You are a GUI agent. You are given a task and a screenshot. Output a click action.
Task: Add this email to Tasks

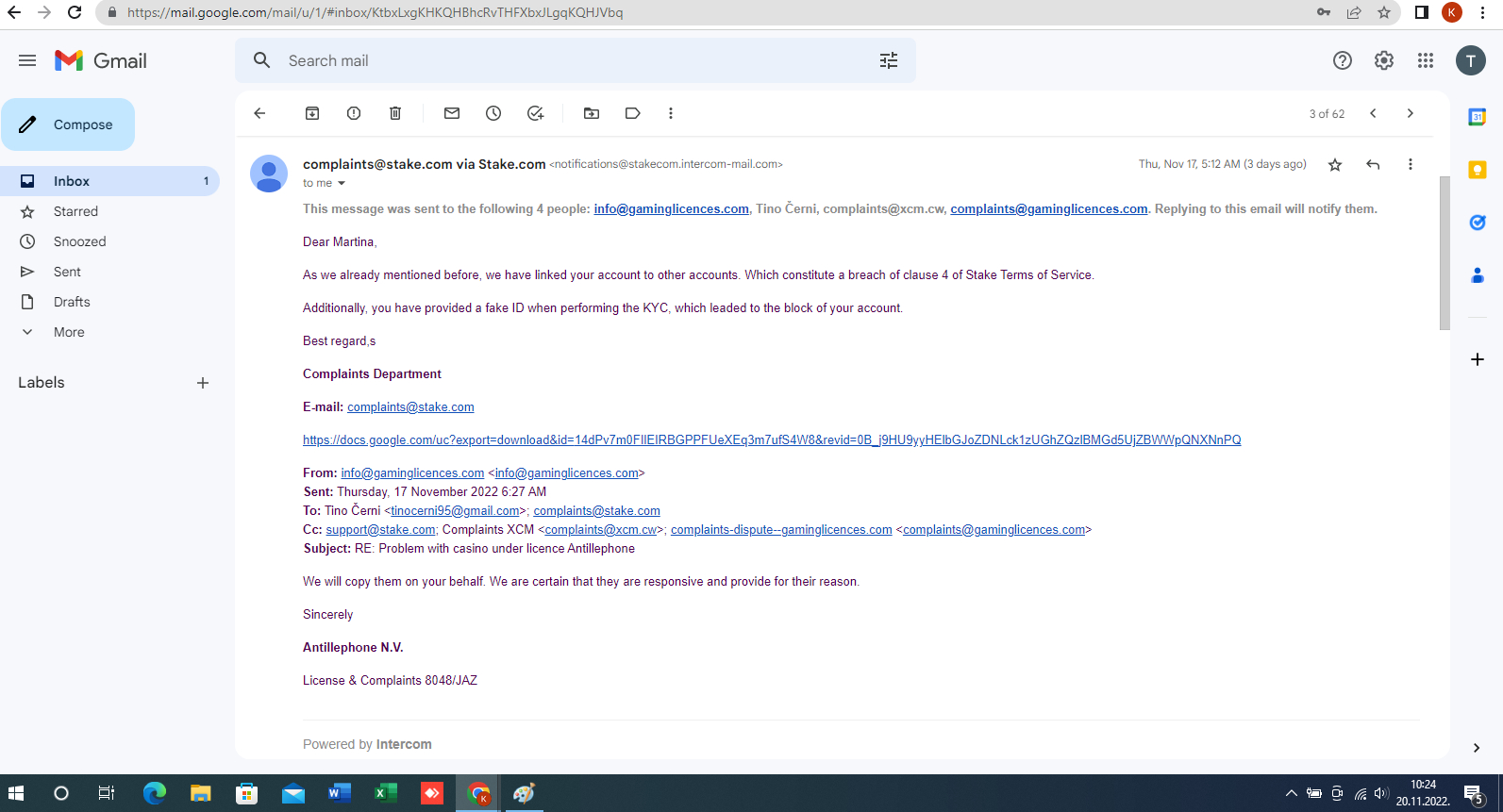pos(535,113)
